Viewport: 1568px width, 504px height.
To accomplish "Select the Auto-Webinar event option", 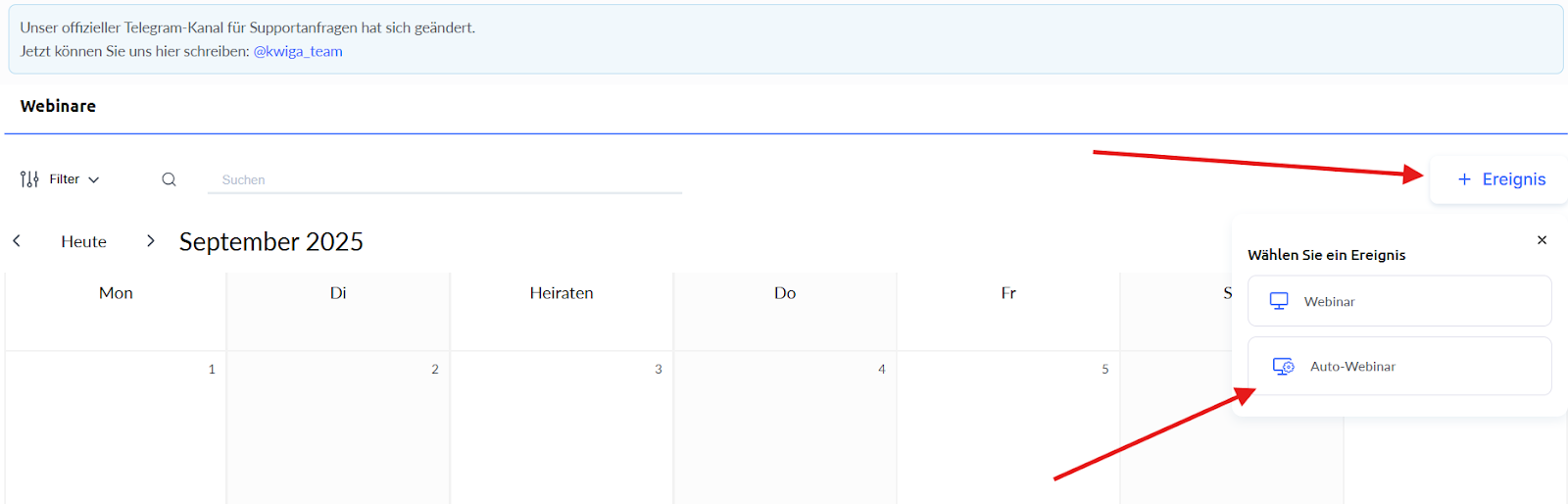I will 1398,367.
